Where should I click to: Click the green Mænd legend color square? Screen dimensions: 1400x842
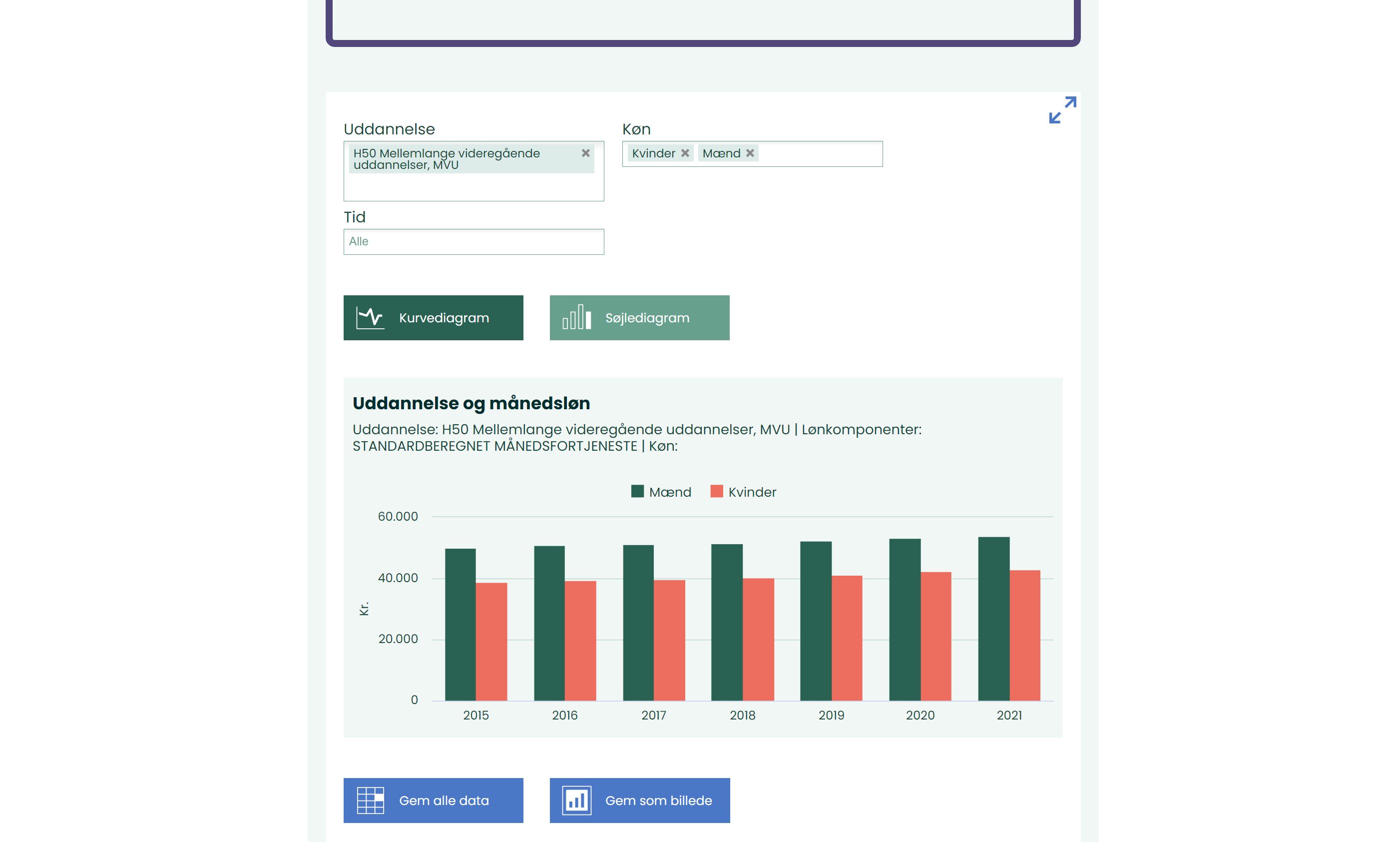pos(637,491)
